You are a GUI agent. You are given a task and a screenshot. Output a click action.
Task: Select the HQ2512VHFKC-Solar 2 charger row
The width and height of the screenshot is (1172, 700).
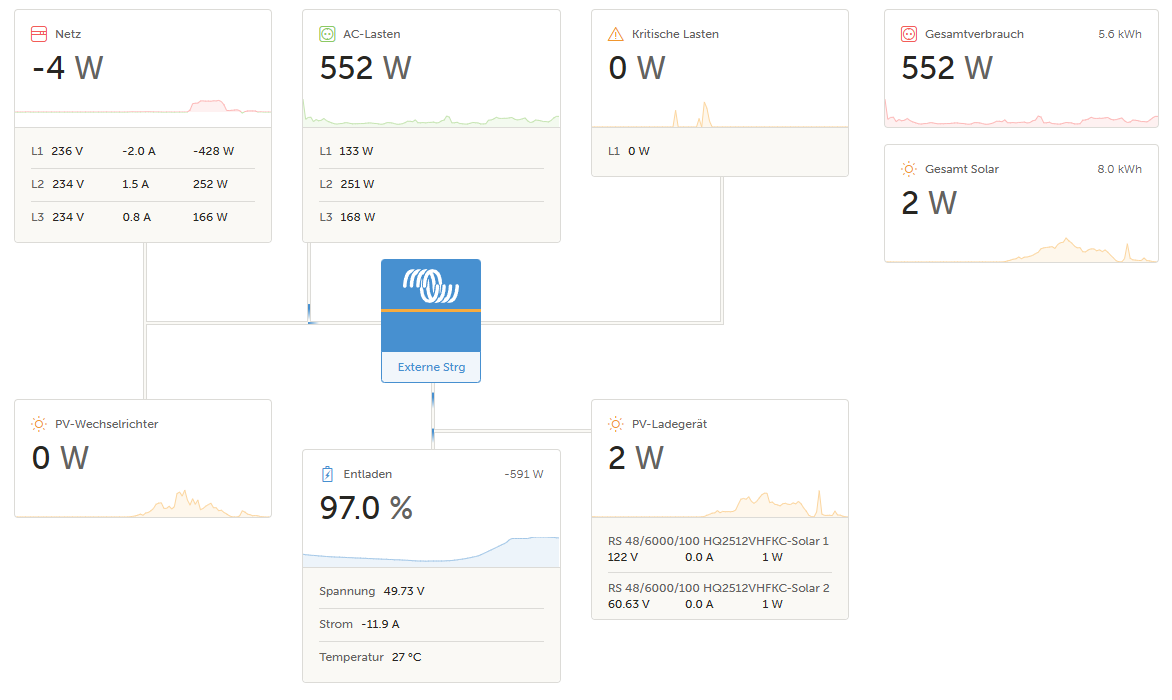pyautogui.click(x=720, y=596)
